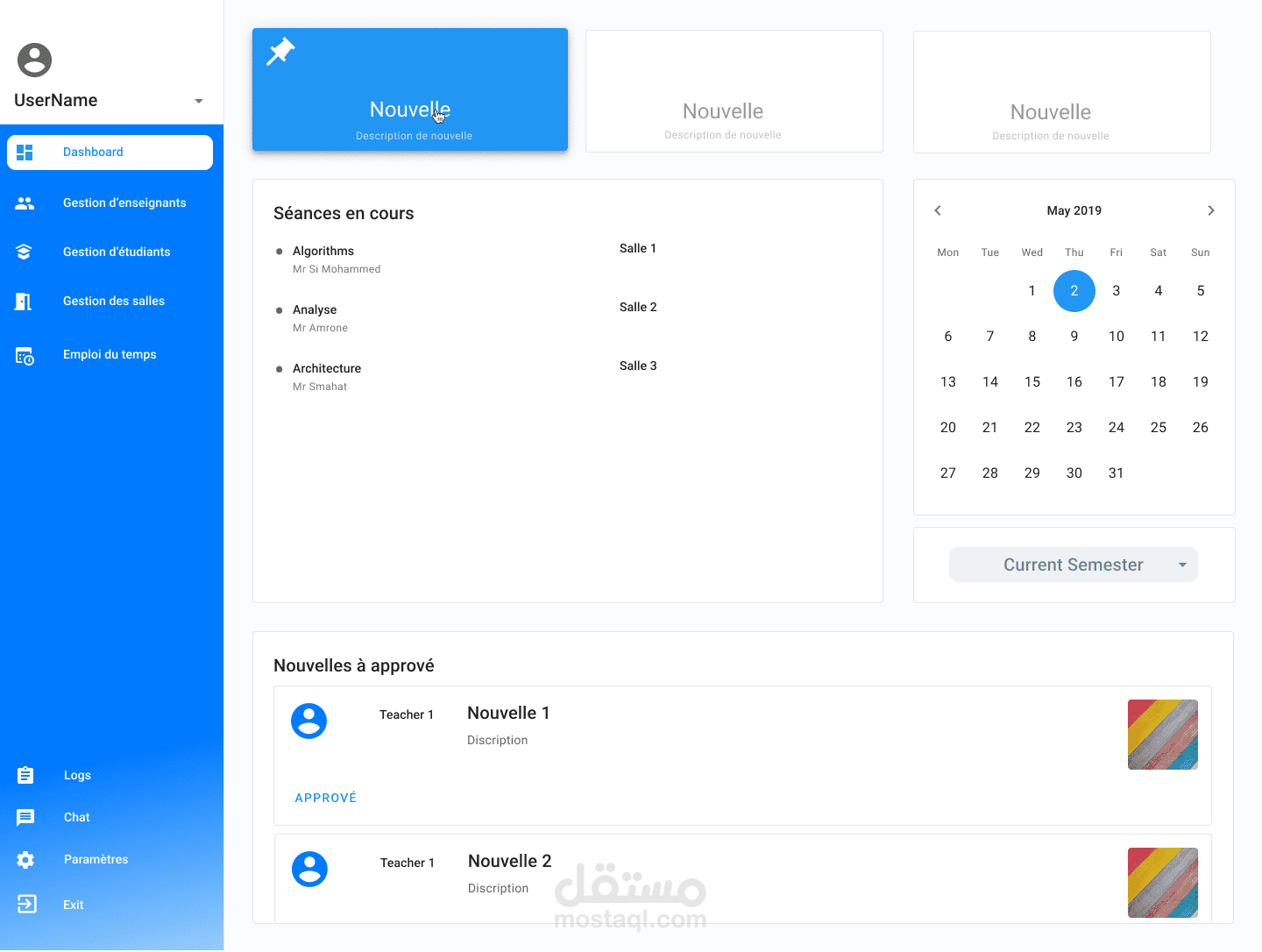Open the Nouvelle 2 title
This screenshot has height=952, width=1262.
click(510, 862)
